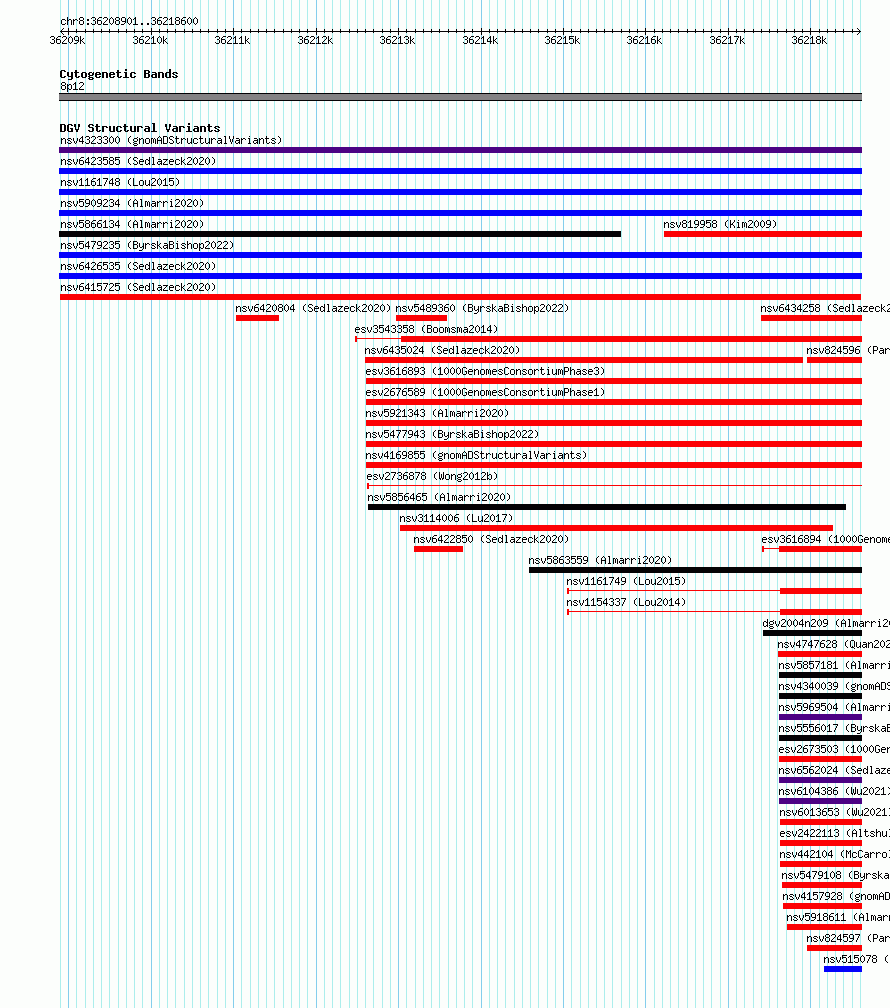The image size is (890, 1008).
Task: Click the nsv4323300 gnomAD variant label
Action: coord(171,140)
